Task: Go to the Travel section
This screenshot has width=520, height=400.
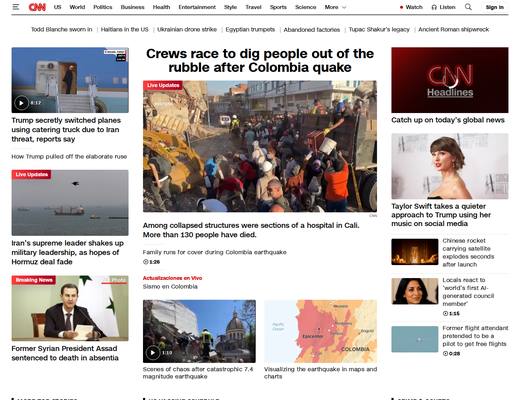Action: 253,7
